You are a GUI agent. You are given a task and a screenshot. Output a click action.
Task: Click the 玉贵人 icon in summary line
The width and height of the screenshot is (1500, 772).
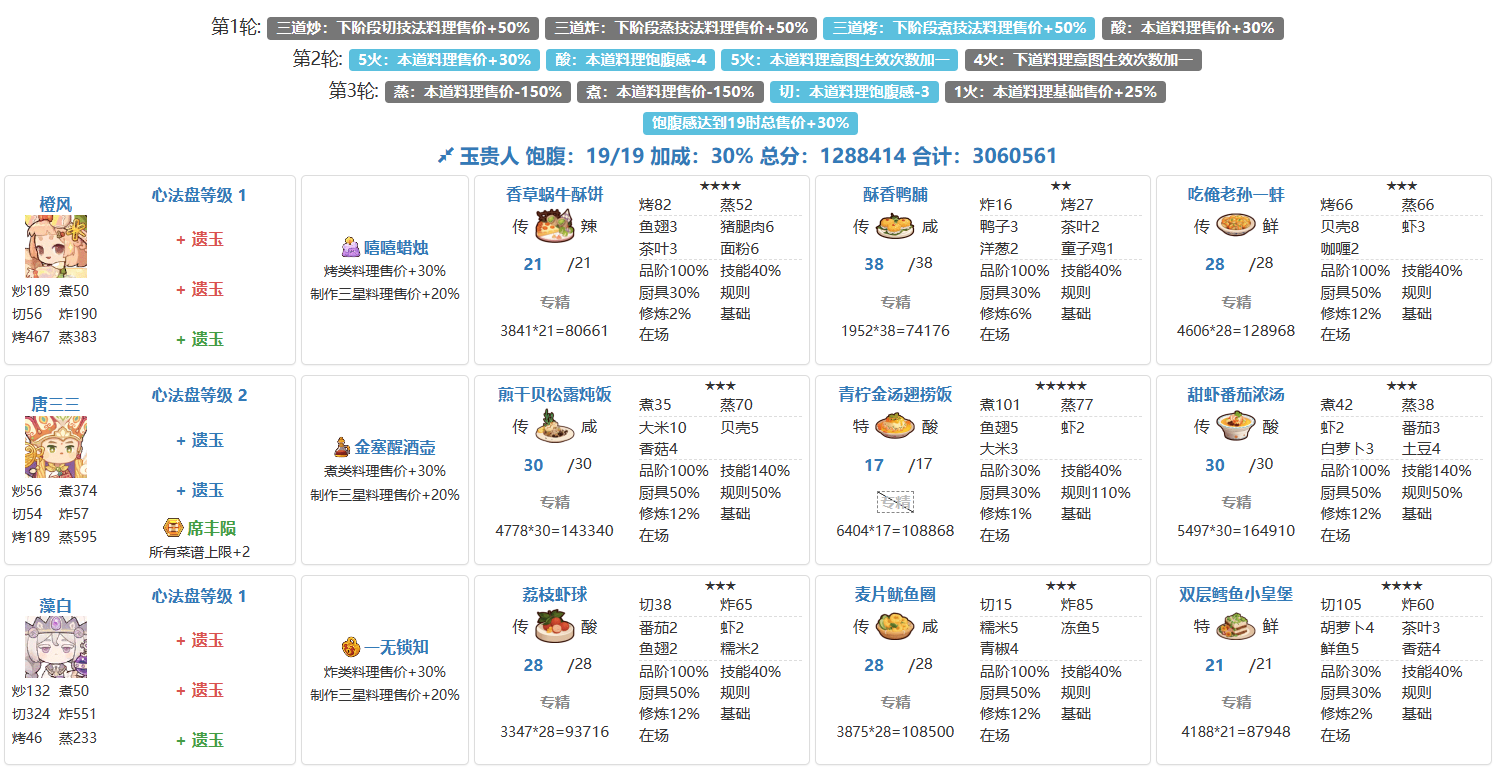click(446, 156)
